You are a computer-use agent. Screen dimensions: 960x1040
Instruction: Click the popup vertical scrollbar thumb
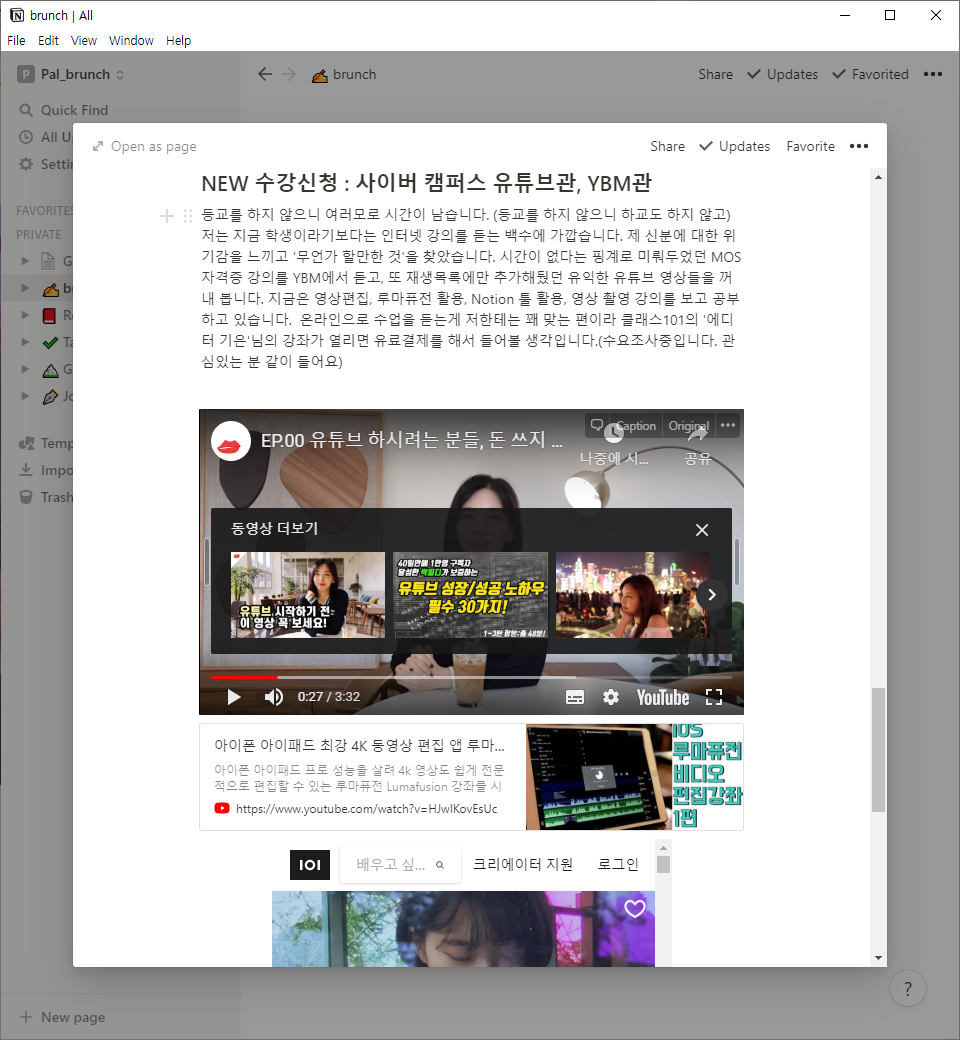click(x=878, y=749)
